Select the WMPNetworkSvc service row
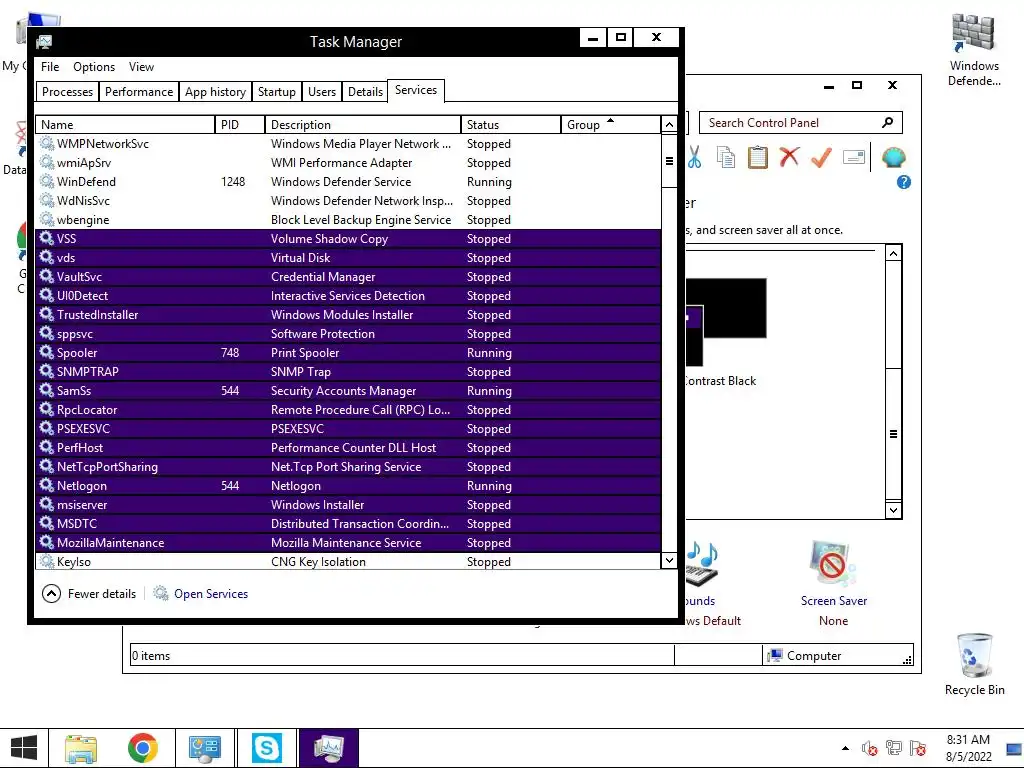1024x768 pixels. [348, 144]
